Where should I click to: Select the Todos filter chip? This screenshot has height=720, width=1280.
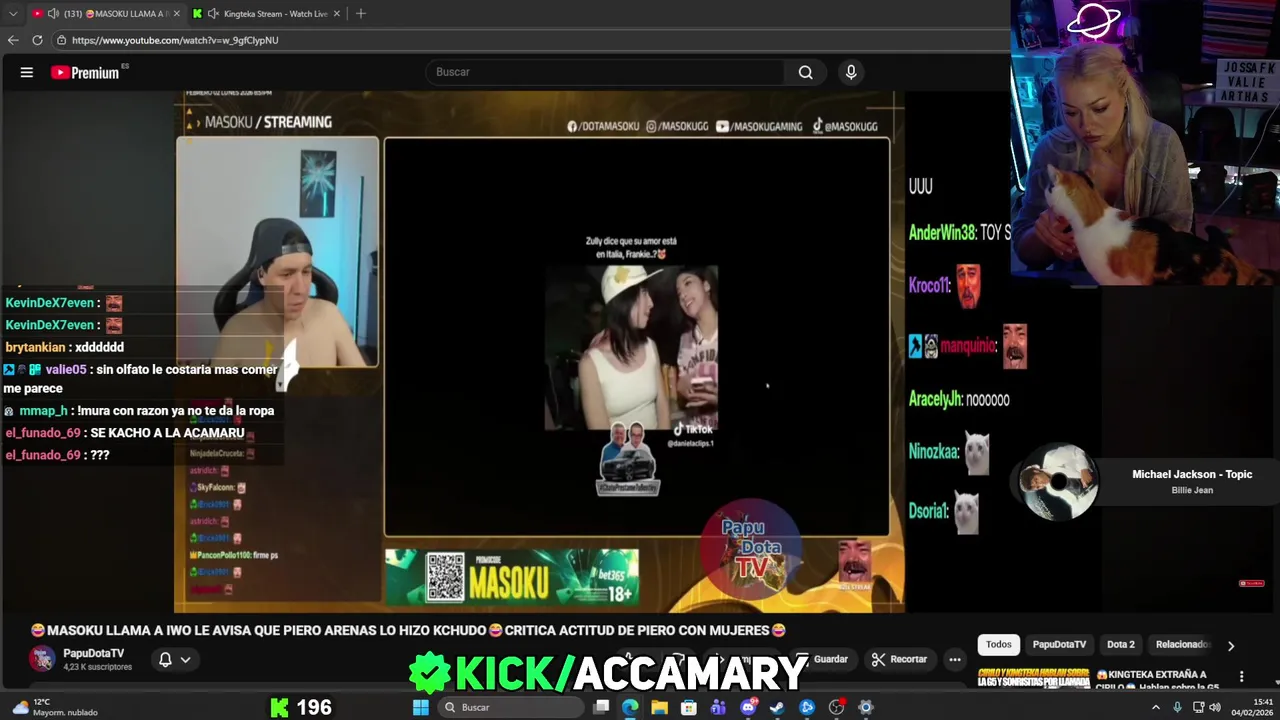pos(998,644)
